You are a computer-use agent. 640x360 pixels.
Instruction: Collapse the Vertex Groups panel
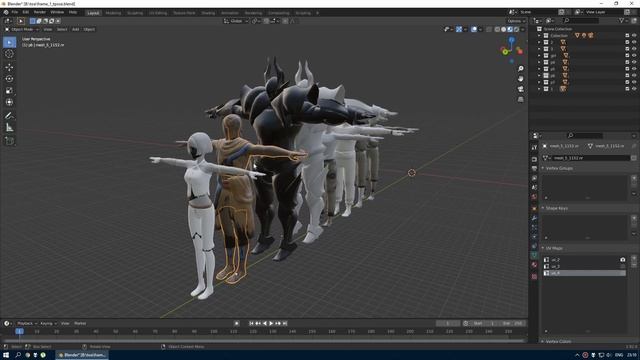coord(543,168)
